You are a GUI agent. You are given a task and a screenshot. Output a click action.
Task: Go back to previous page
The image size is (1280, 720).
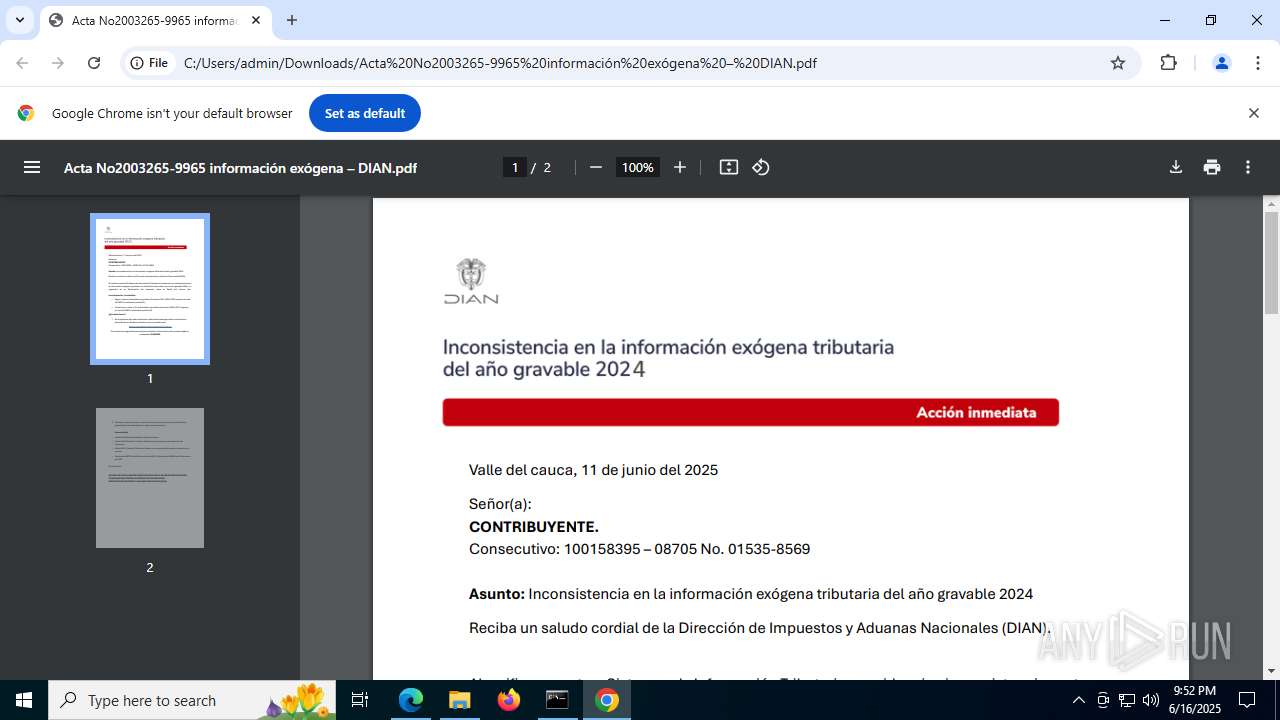22,63
